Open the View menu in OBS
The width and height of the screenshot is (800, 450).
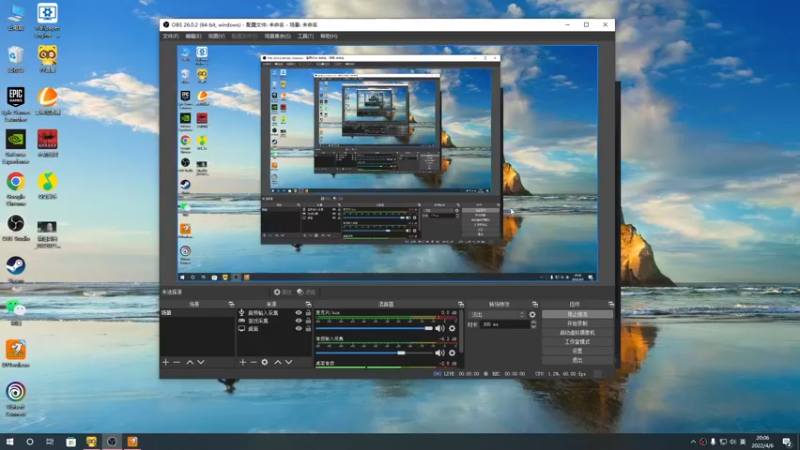[216, 36]
